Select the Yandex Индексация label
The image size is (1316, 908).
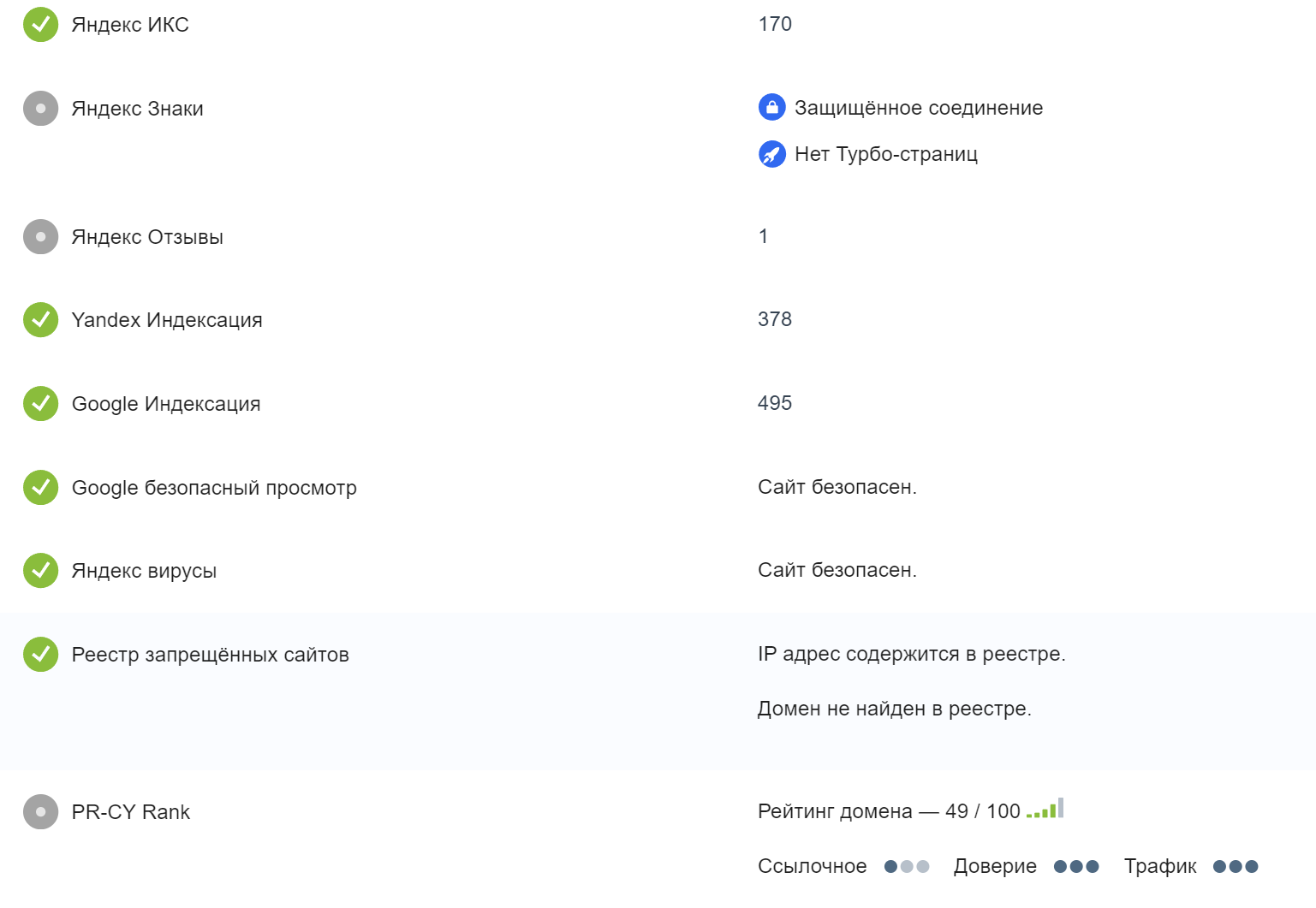pos(167,320)
